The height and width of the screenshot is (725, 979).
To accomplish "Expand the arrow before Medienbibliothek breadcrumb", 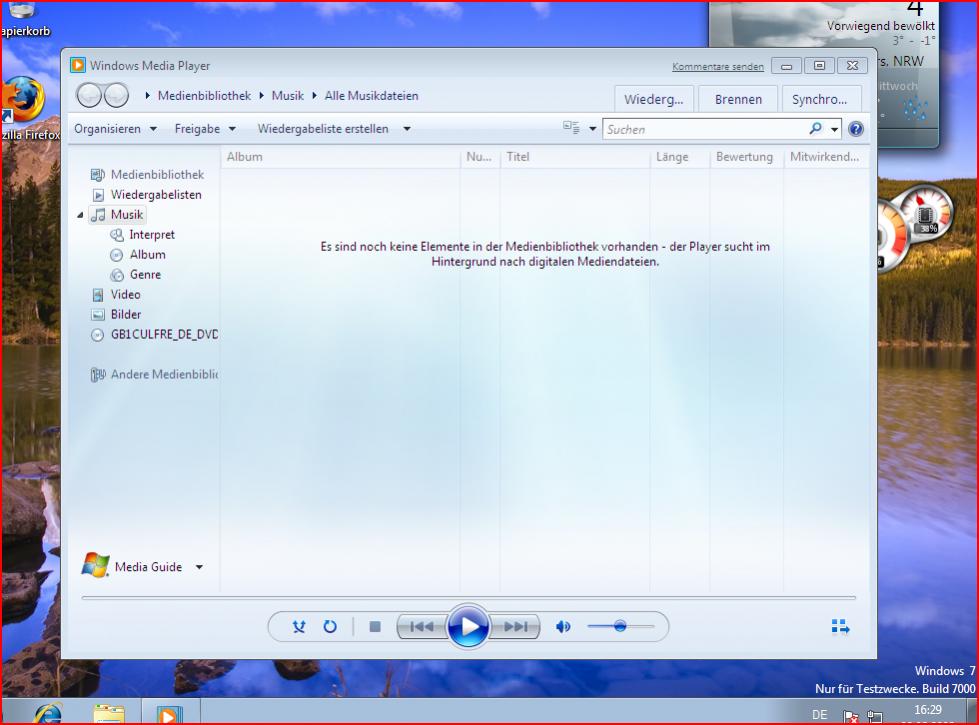I will pyautogui.click(x=147, y=96).
